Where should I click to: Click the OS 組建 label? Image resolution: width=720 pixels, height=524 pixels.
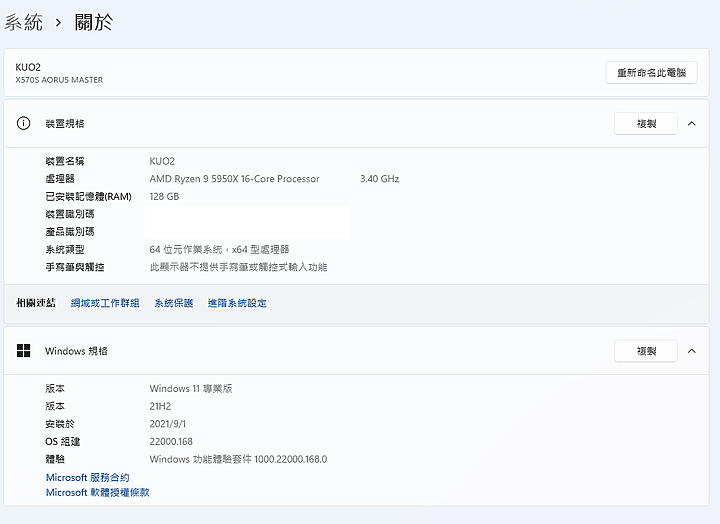tap(62, 441)
